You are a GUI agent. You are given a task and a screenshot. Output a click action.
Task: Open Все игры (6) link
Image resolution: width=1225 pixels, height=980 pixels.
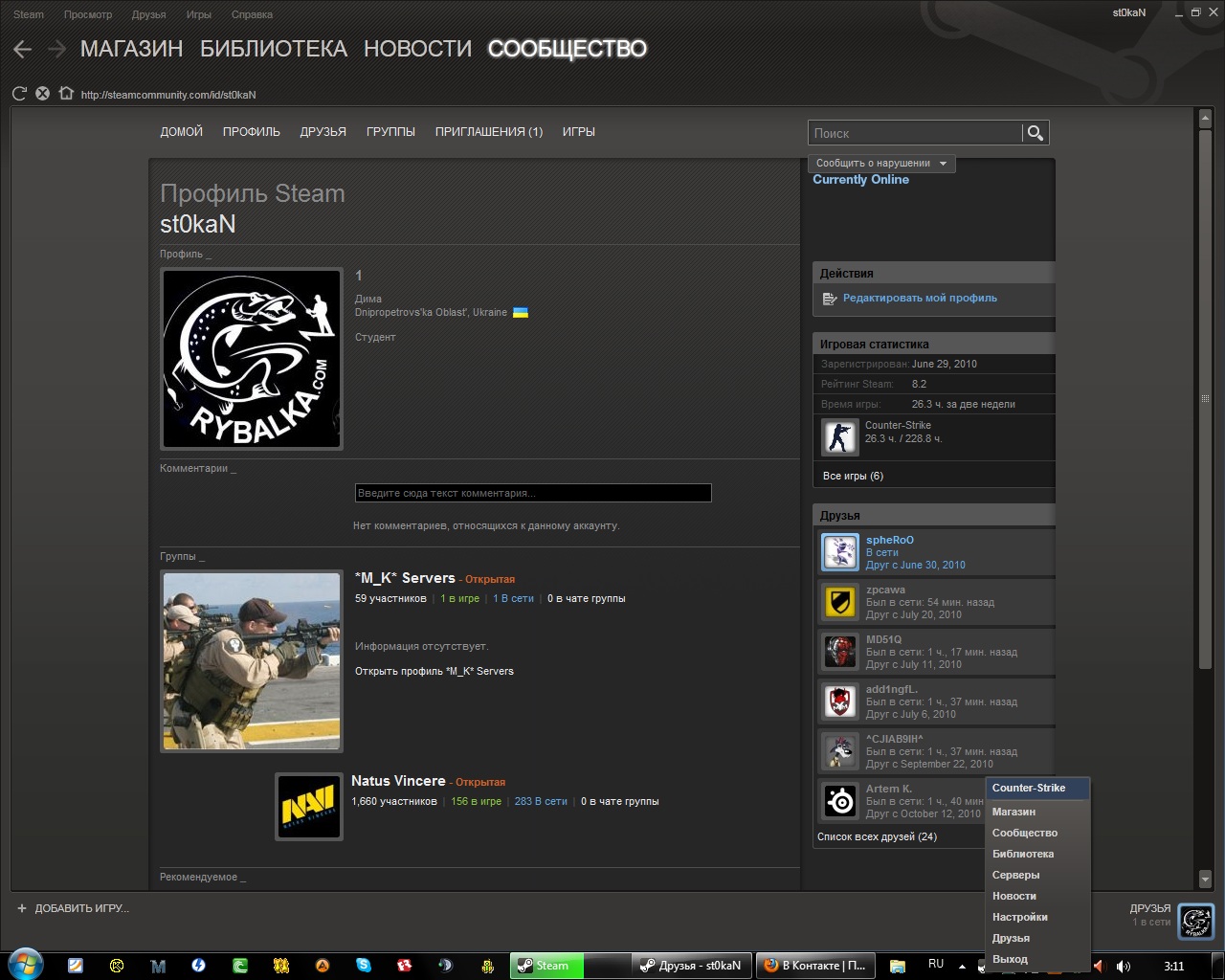coord(853,476)
